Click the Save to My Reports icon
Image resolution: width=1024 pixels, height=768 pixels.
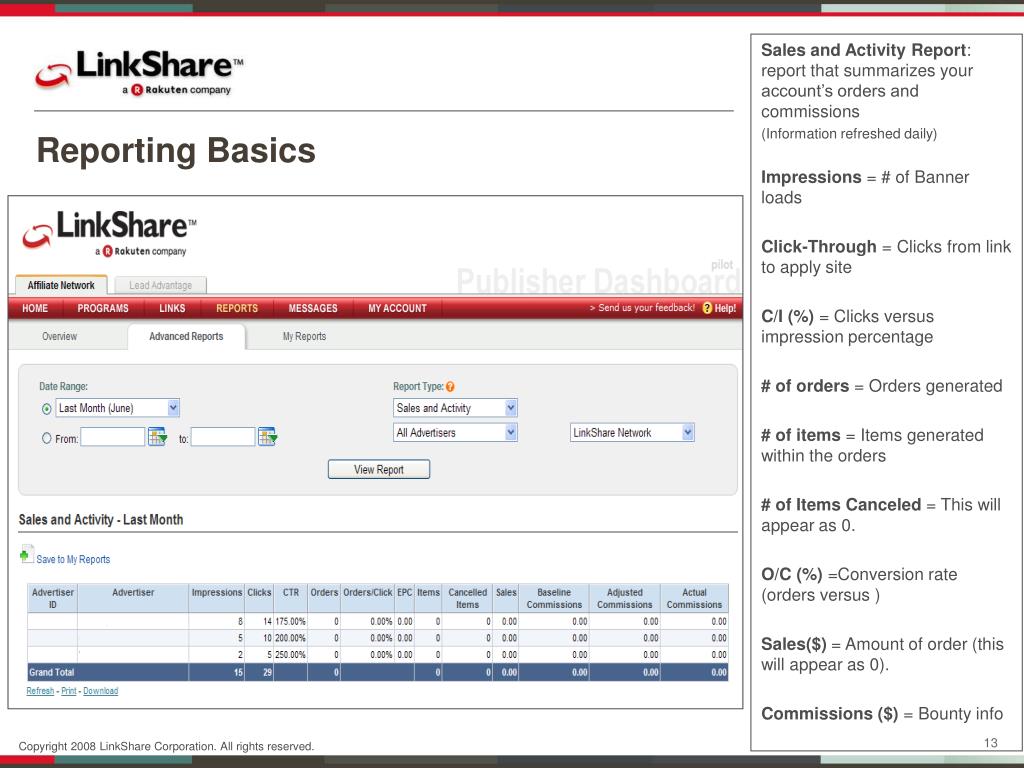click(x=27, y=554)
